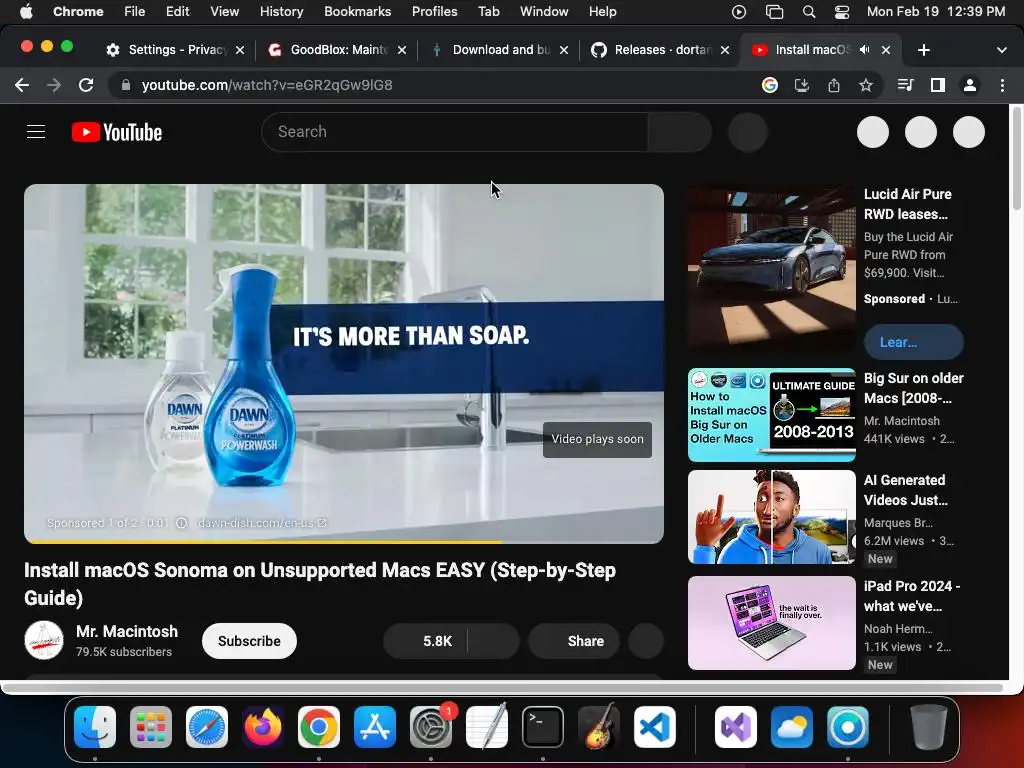
Task: Click the Google icon in address bar
Action: click(770, 85)
